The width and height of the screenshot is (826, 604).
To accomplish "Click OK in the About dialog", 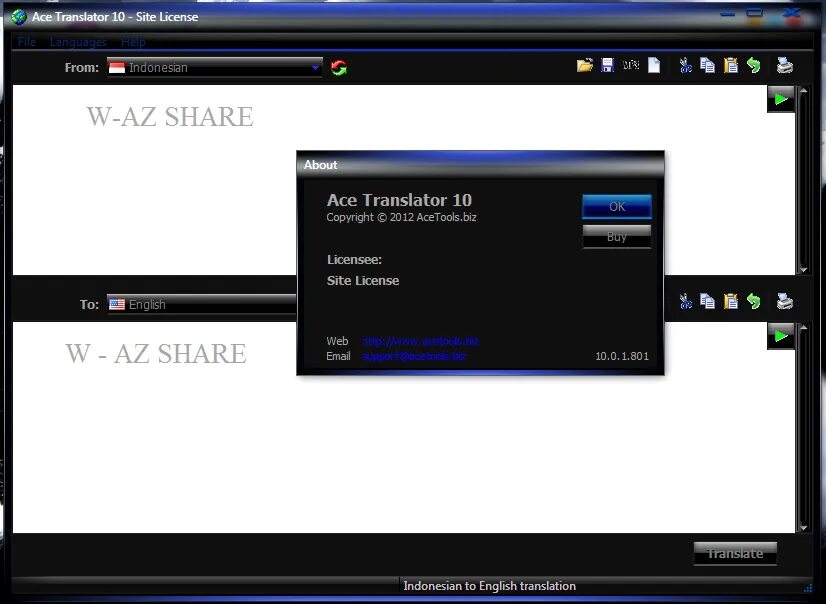I will (x=617, y=206).
